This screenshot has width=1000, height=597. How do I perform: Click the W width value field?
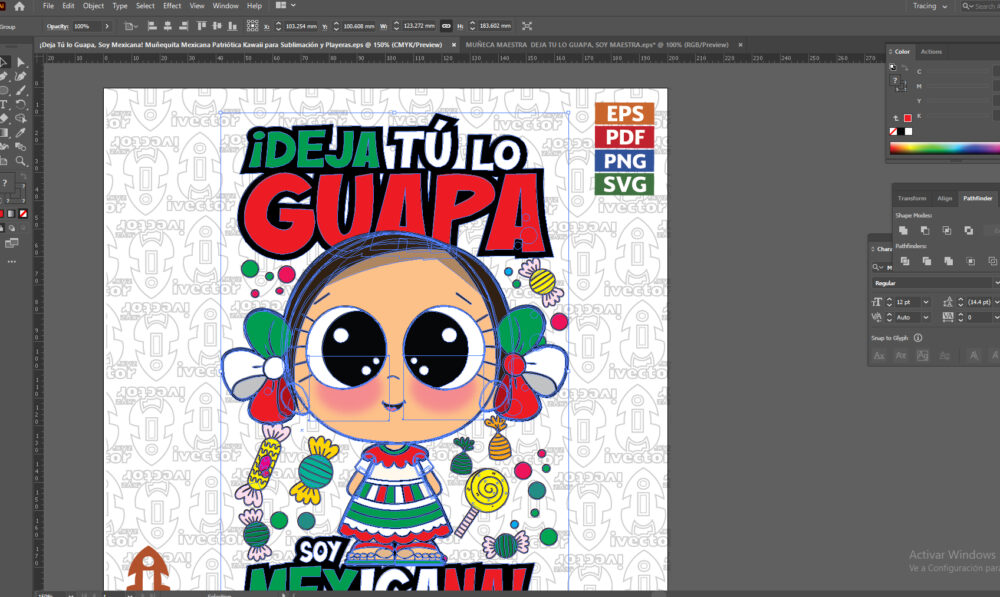pos(418,26)
